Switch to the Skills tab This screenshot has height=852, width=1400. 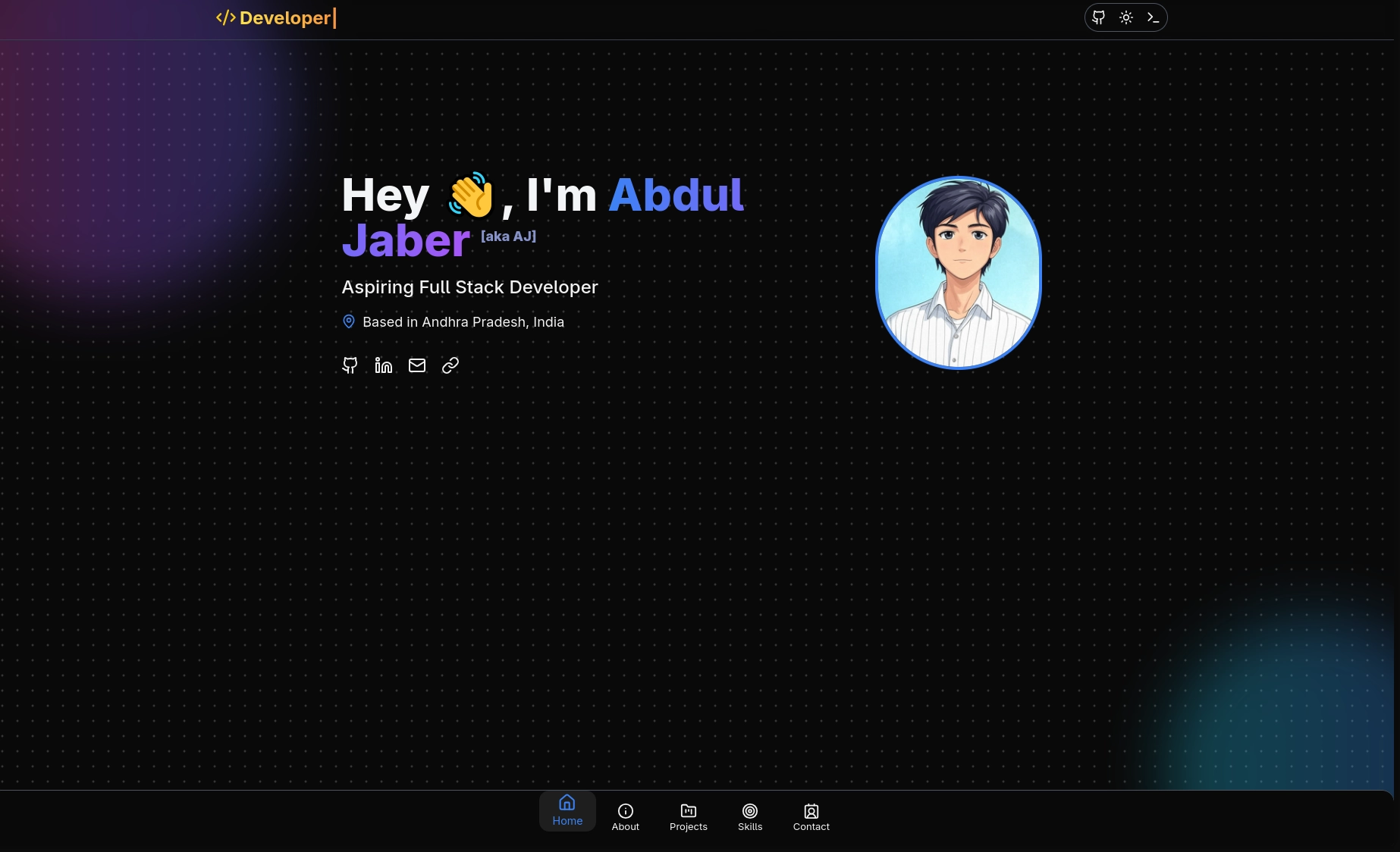click(750, 817)
